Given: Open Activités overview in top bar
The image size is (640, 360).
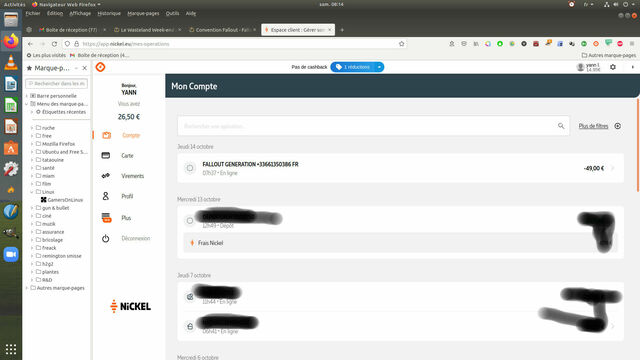Looking at the screenshot, I should pos(14,4).
